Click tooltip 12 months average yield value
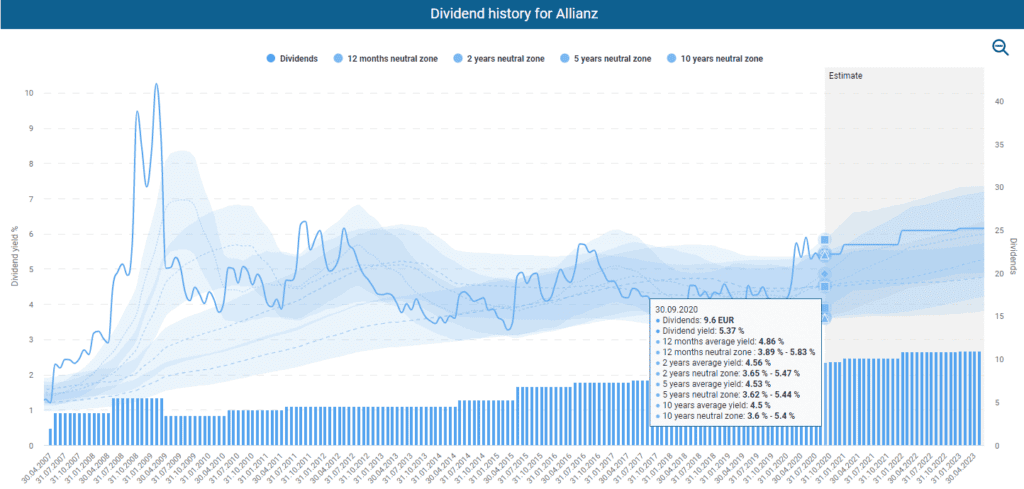Viewport: 1024px width, 489px height. [772, 342]
